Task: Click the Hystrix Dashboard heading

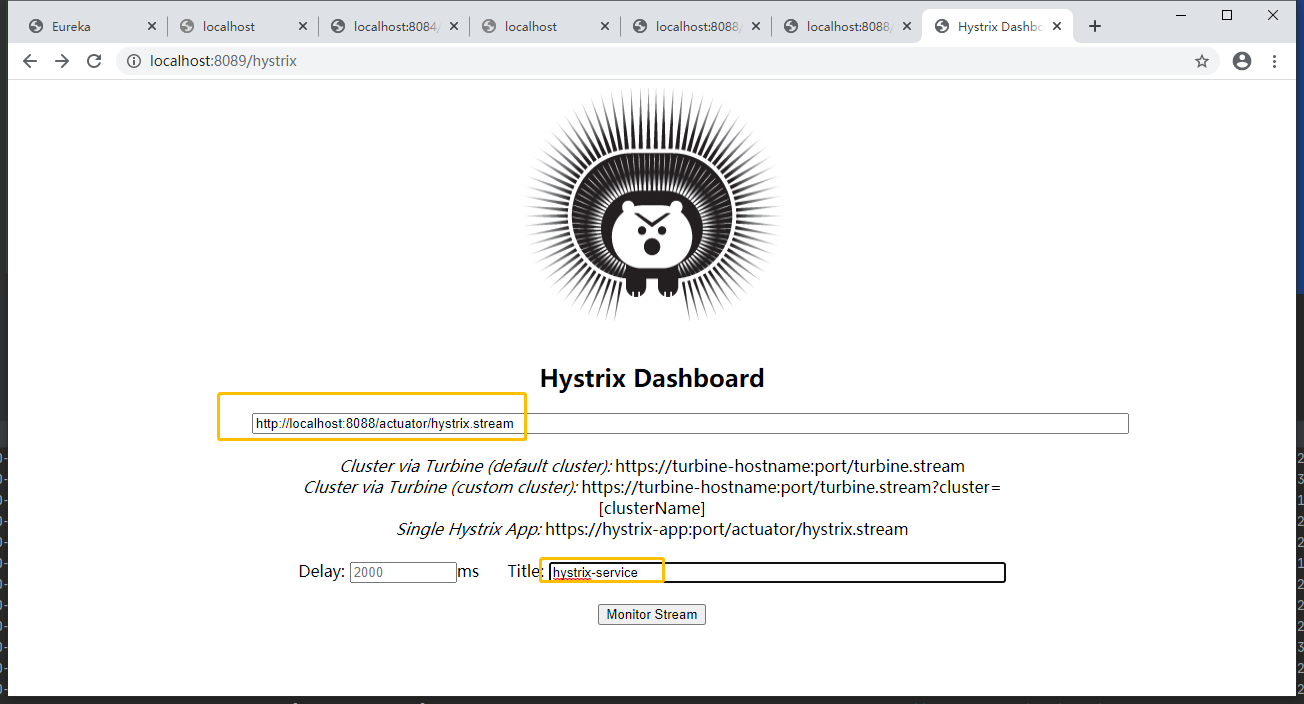Action: (652, 378)
